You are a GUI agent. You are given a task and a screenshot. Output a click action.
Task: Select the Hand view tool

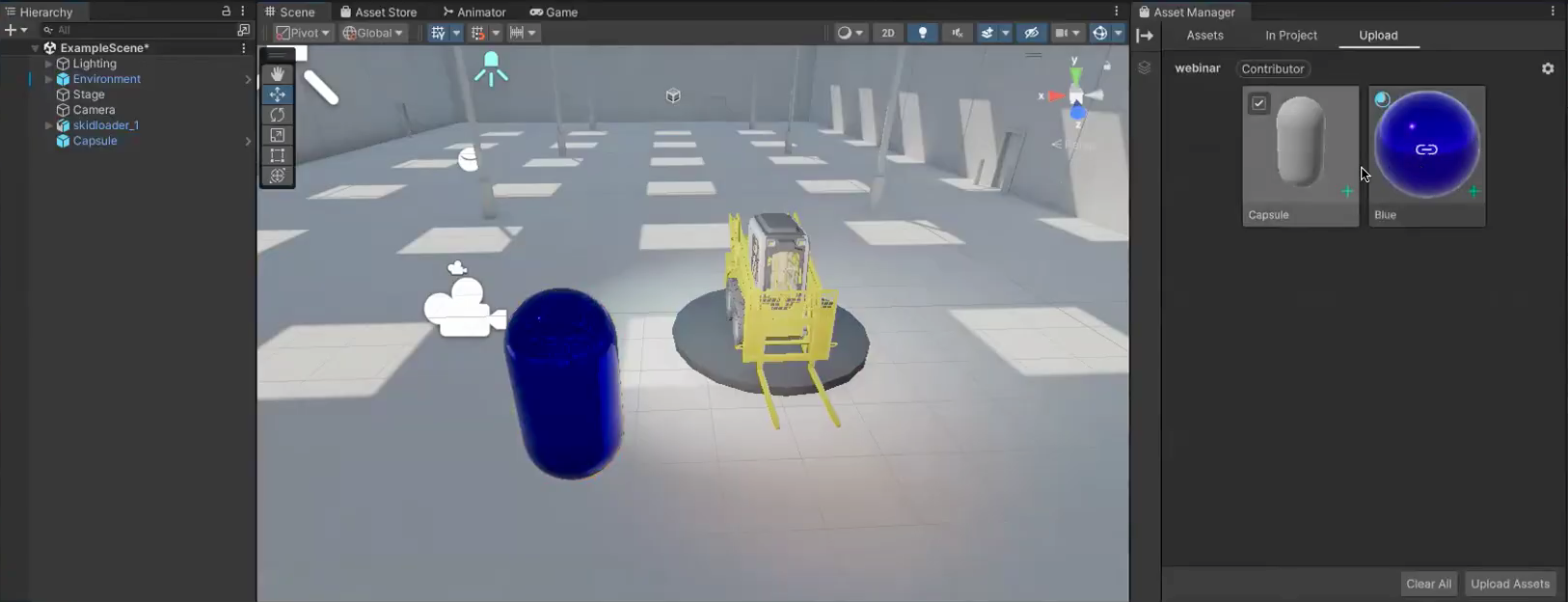[278, 73]
